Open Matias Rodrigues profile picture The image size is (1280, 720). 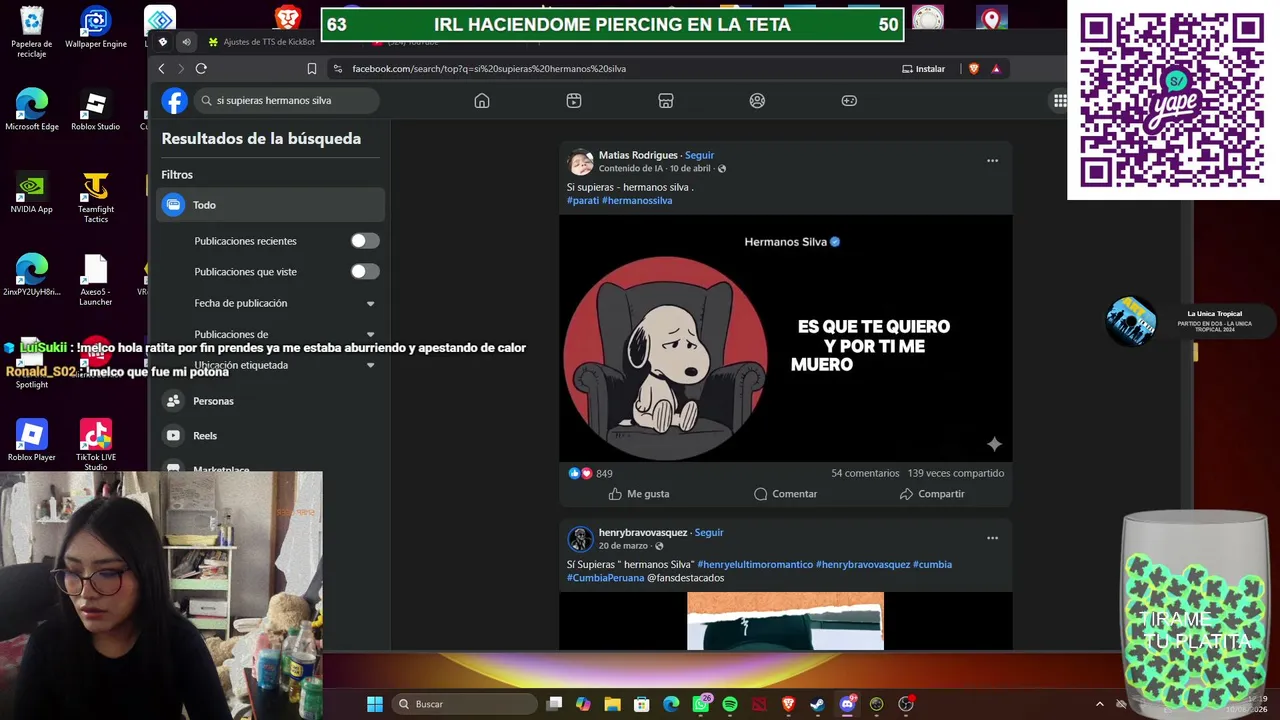pyautogui.click(x=580, y=162)
